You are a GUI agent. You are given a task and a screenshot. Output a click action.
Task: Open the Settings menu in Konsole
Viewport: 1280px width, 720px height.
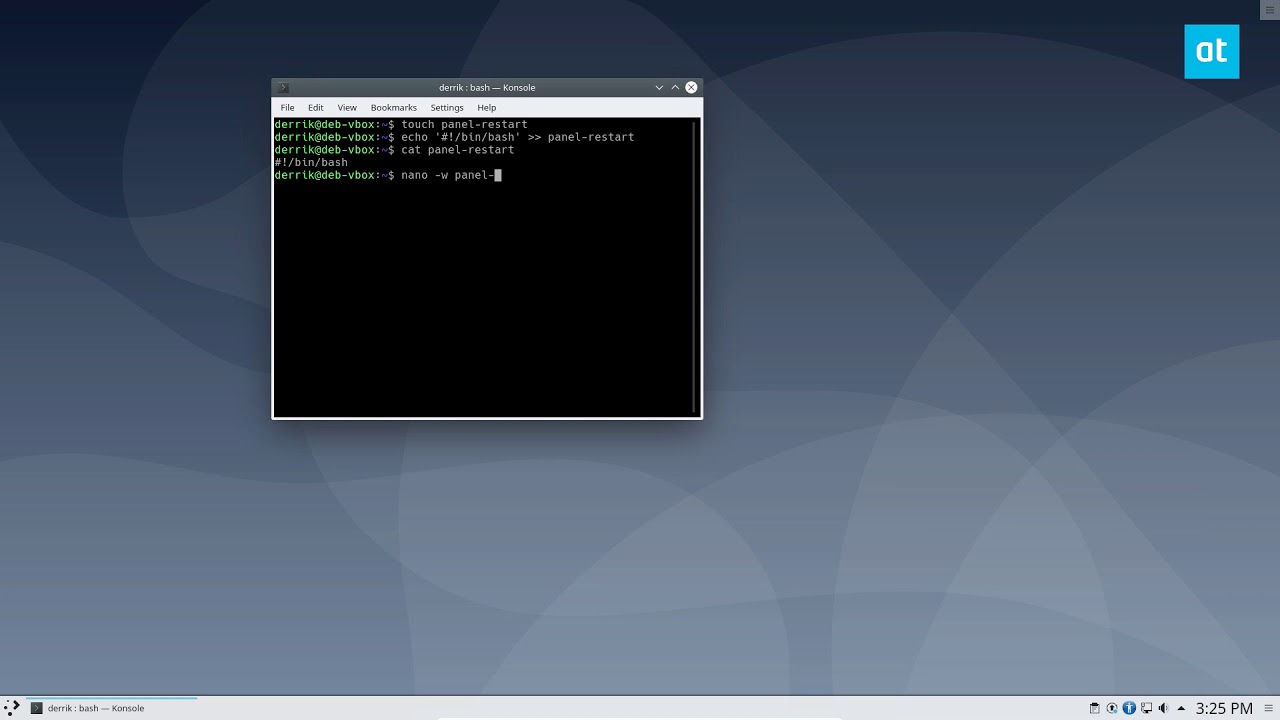click(x=447, y=107)
